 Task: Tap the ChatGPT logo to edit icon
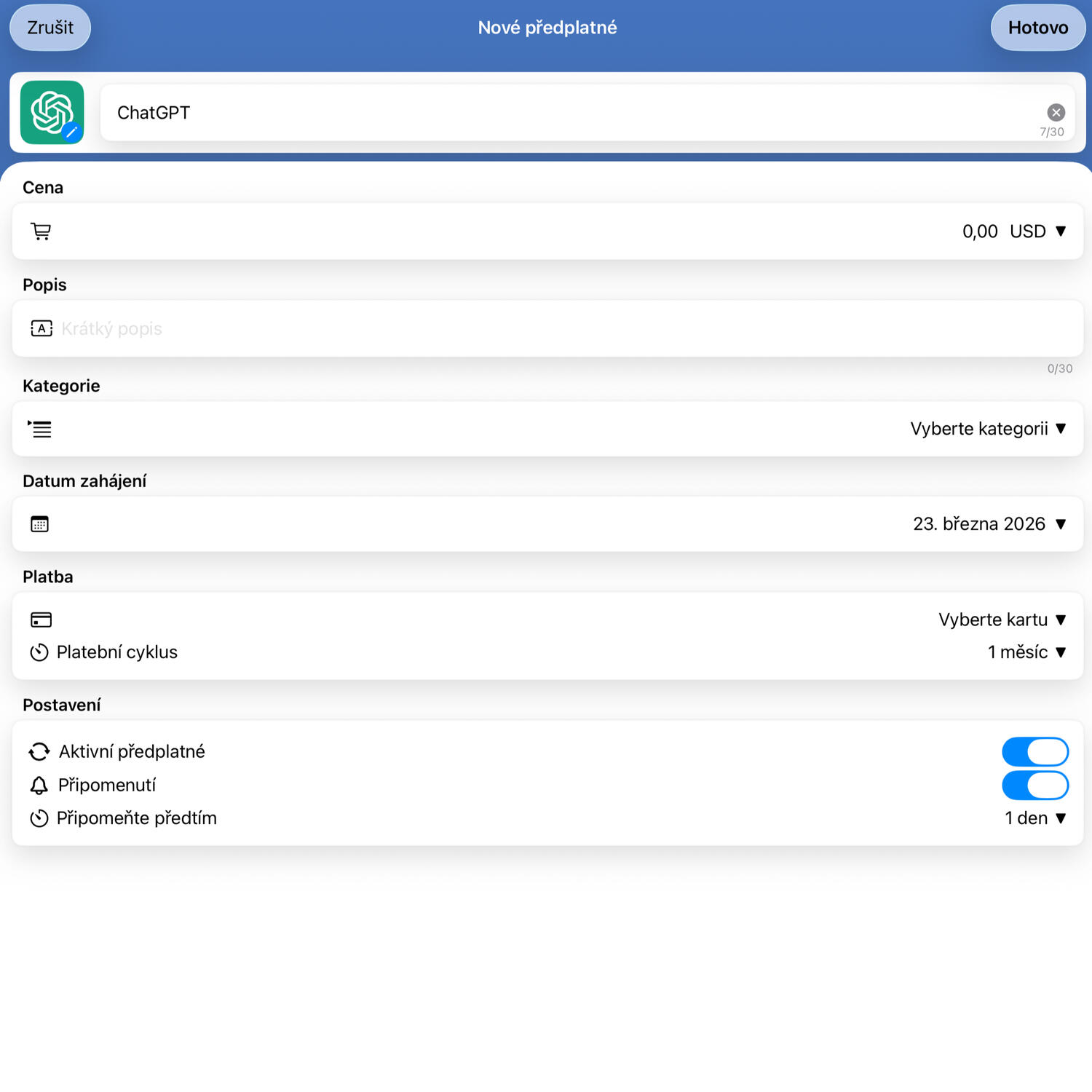[x=52, y=112]
